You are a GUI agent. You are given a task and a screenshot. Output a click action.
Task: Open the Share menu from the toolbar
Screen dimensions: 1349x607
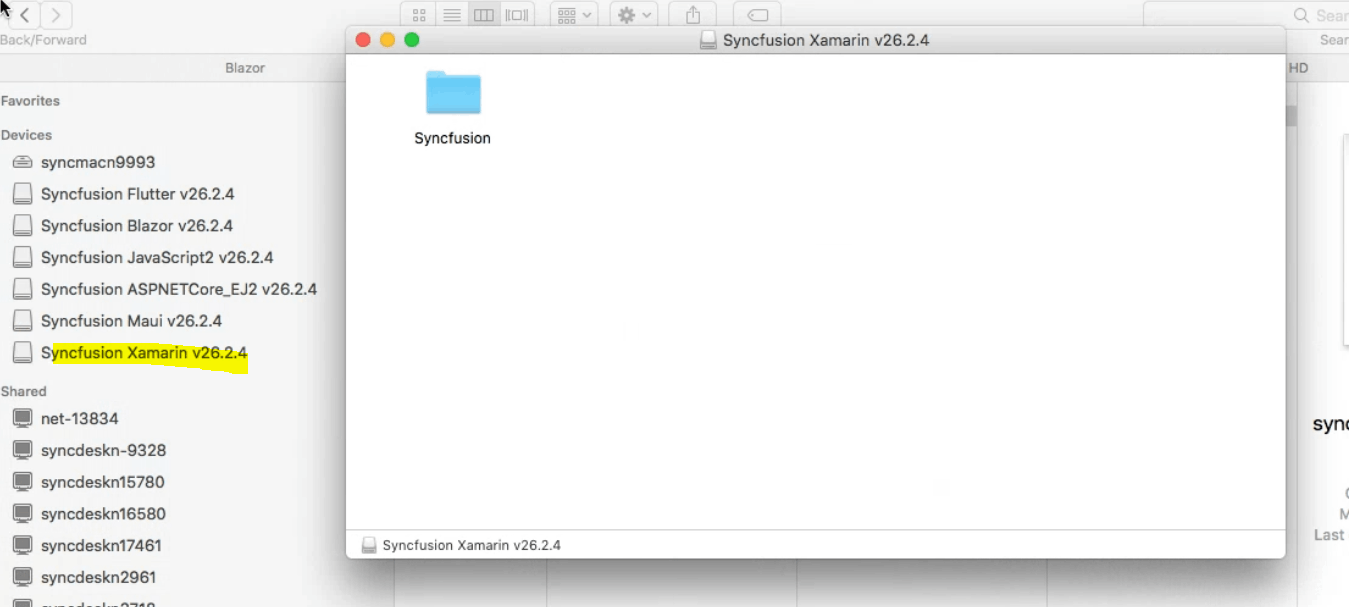692,14
